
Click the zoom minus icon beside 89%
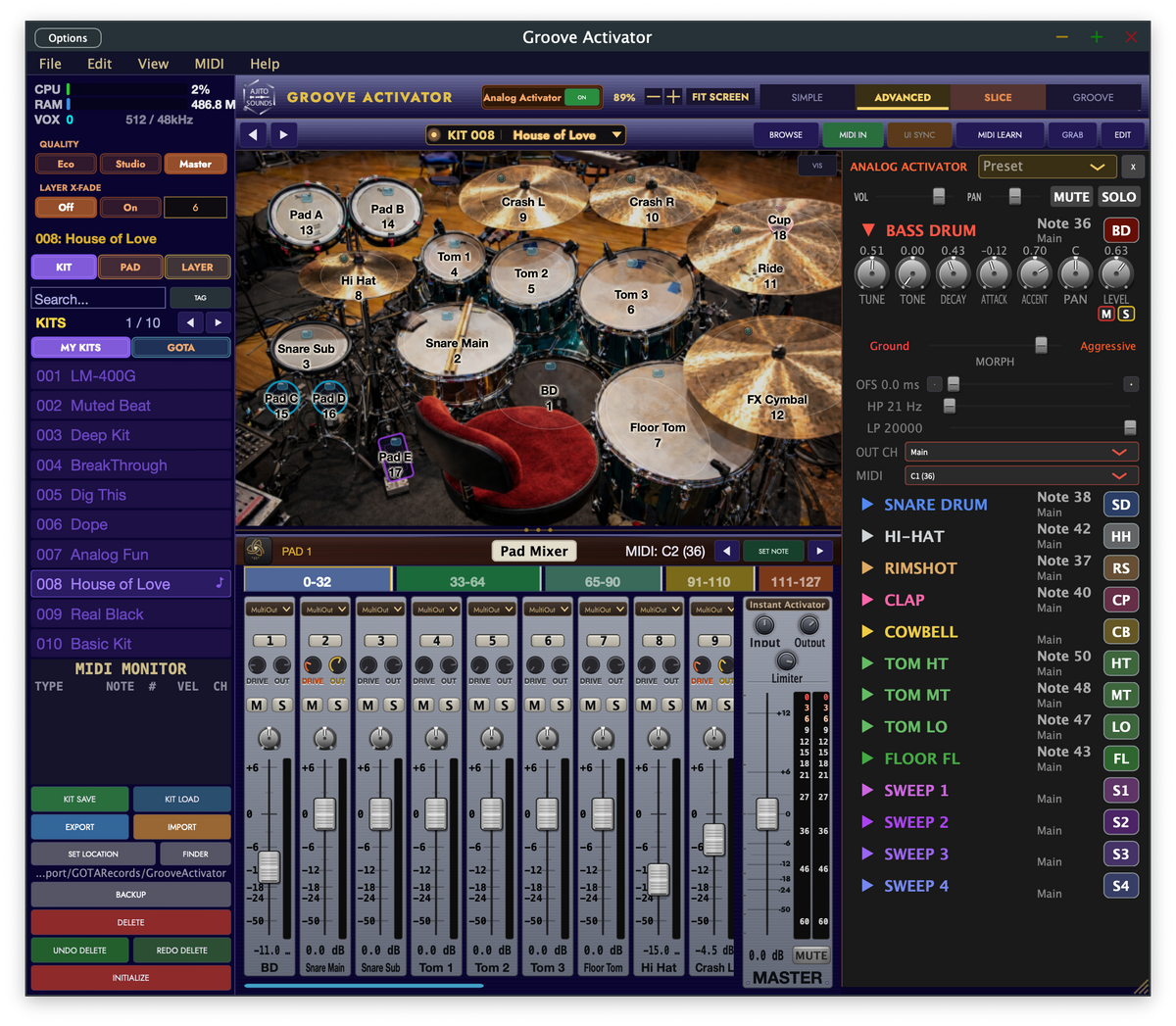click(654, 96)
